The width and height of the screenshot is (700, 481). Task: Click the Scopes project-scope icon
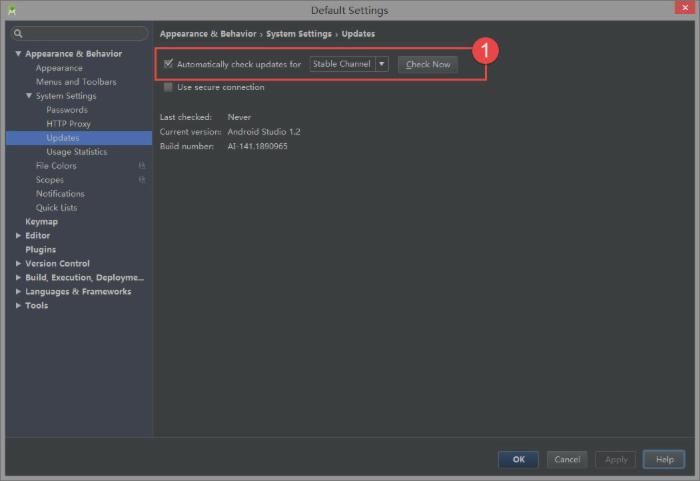tap(142, 180)
